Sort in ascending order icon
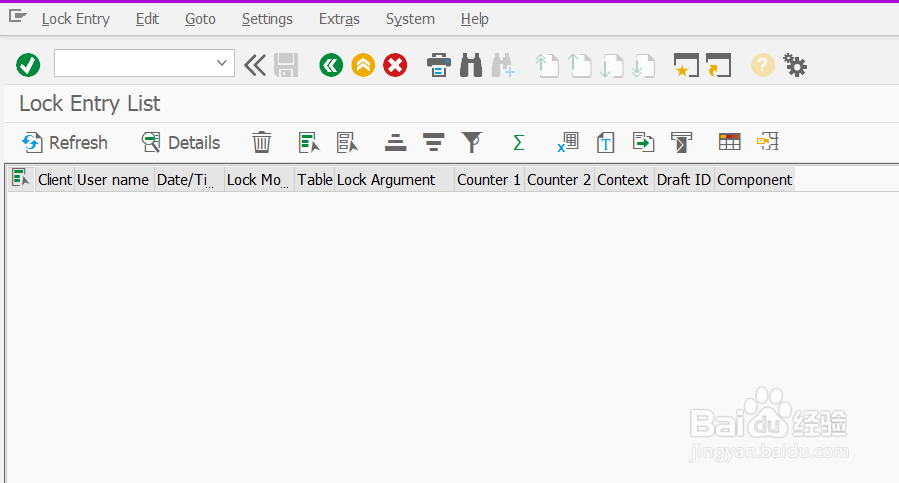Viewport: 899px width, 483px height. click(396, 142)
